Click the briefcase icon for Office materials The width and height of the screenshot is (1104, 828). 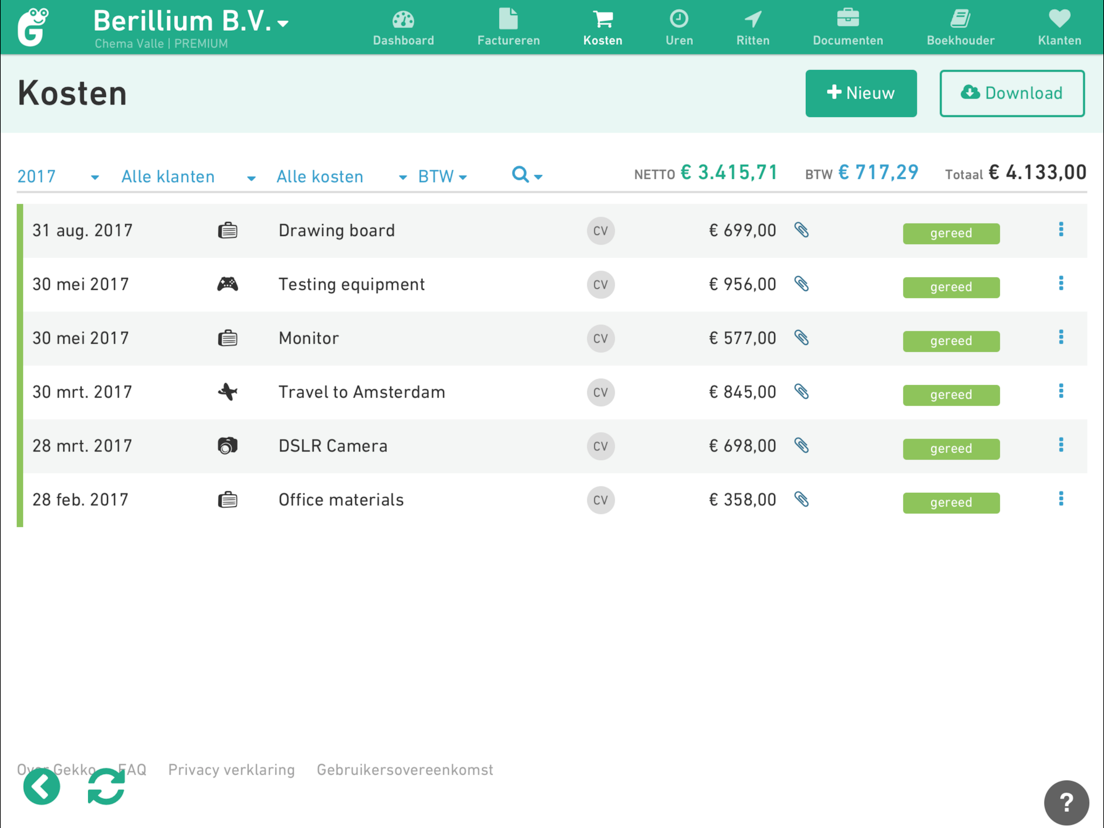pos(227,501)
